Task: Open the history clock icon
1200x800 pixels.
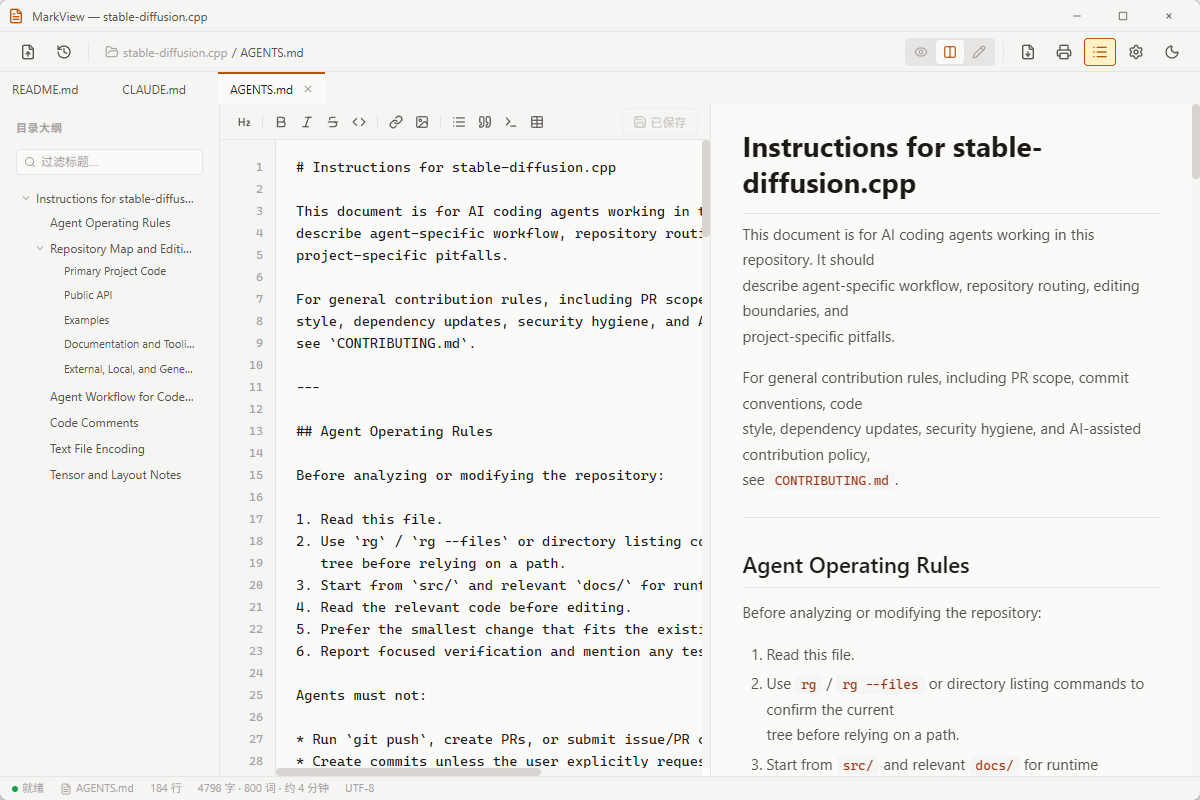Action: click(64, 52)
